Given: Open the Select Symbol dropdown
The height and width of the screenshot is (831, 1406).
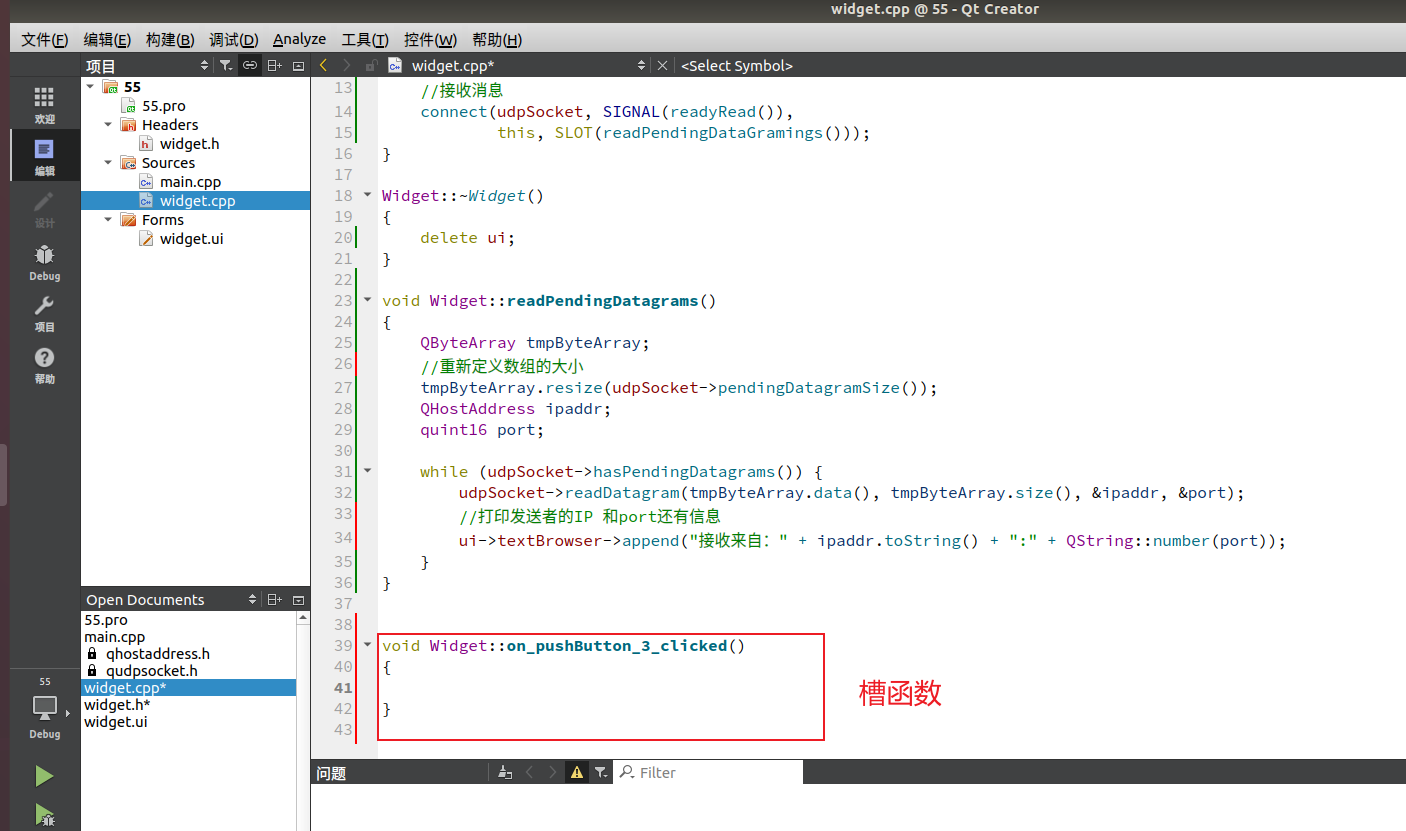Looking at the screenshot, I should pos(737,65).
